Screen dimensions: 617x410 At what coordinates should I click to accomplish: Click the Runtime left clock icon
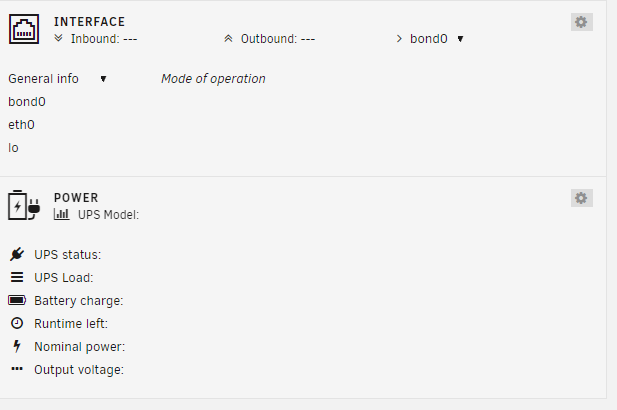click(x=17, y=323)
